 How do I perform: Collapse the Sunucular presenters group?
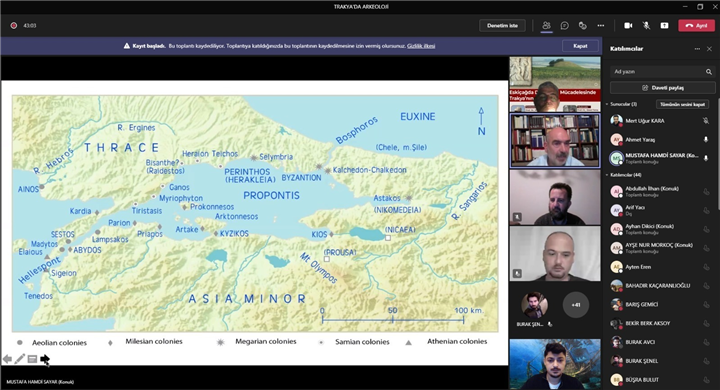[607, 104]
